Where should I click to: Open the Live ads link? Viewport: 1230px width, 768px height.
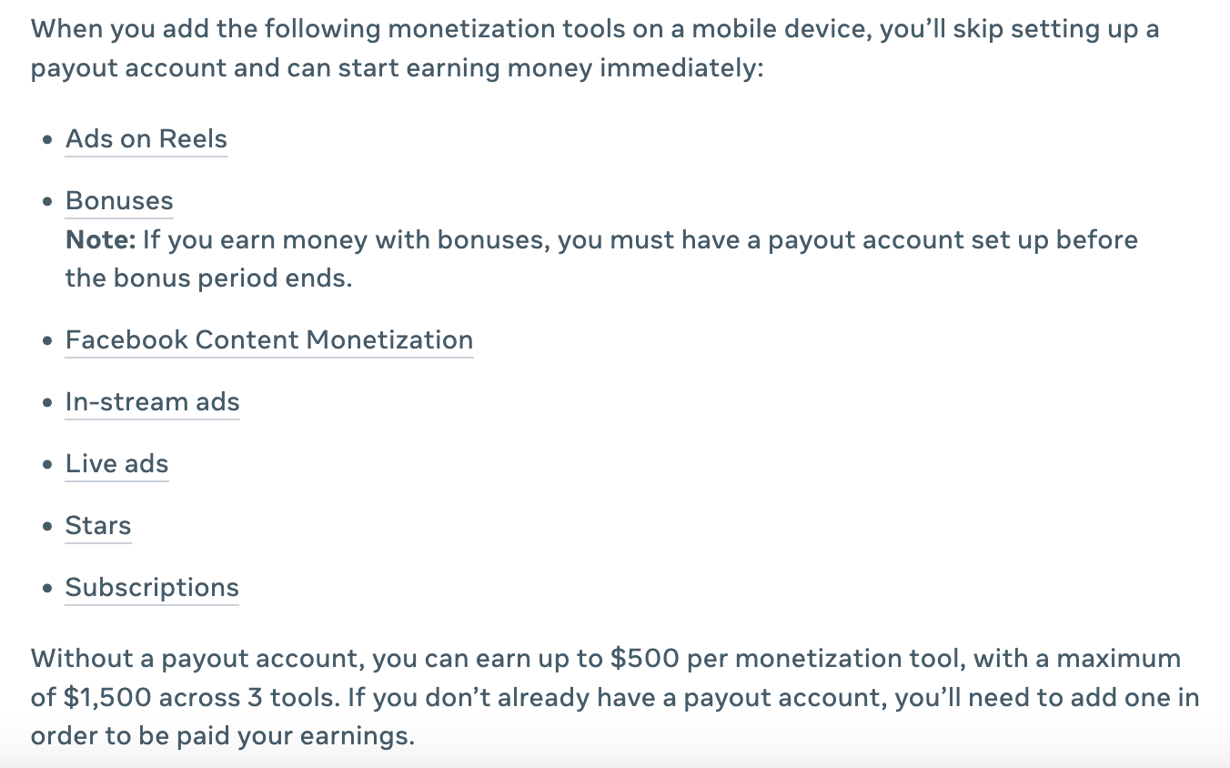[x=117, y=464]
